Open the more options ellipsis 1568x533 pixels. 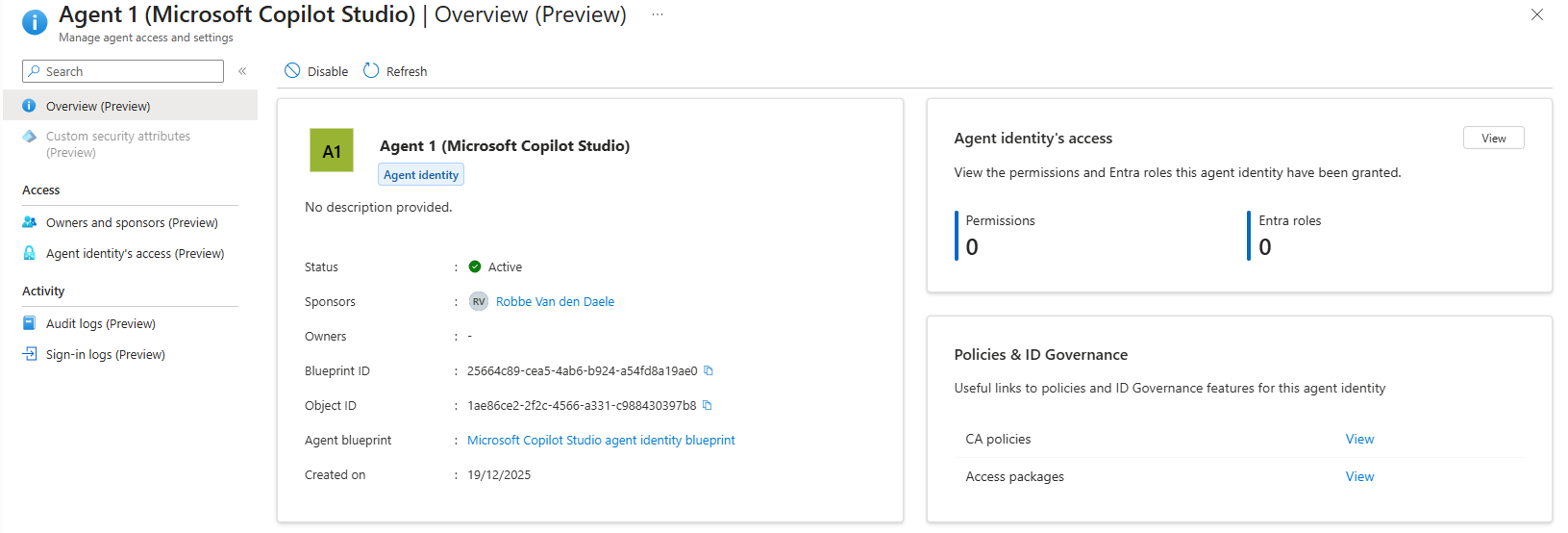[x=658, y=15]
